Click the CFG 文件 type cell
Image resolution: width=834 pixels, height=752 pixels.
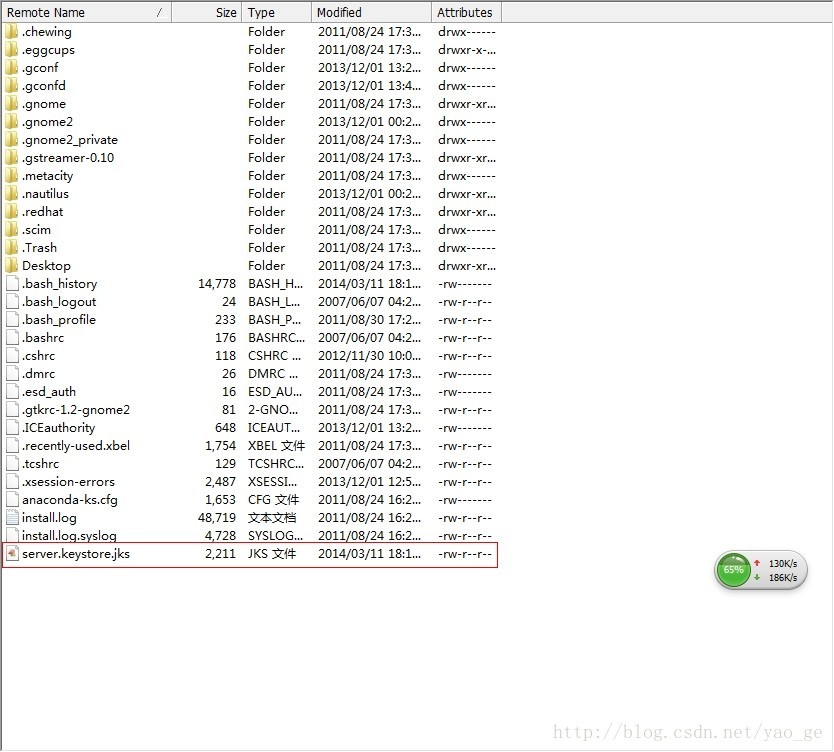click(273, 500)
